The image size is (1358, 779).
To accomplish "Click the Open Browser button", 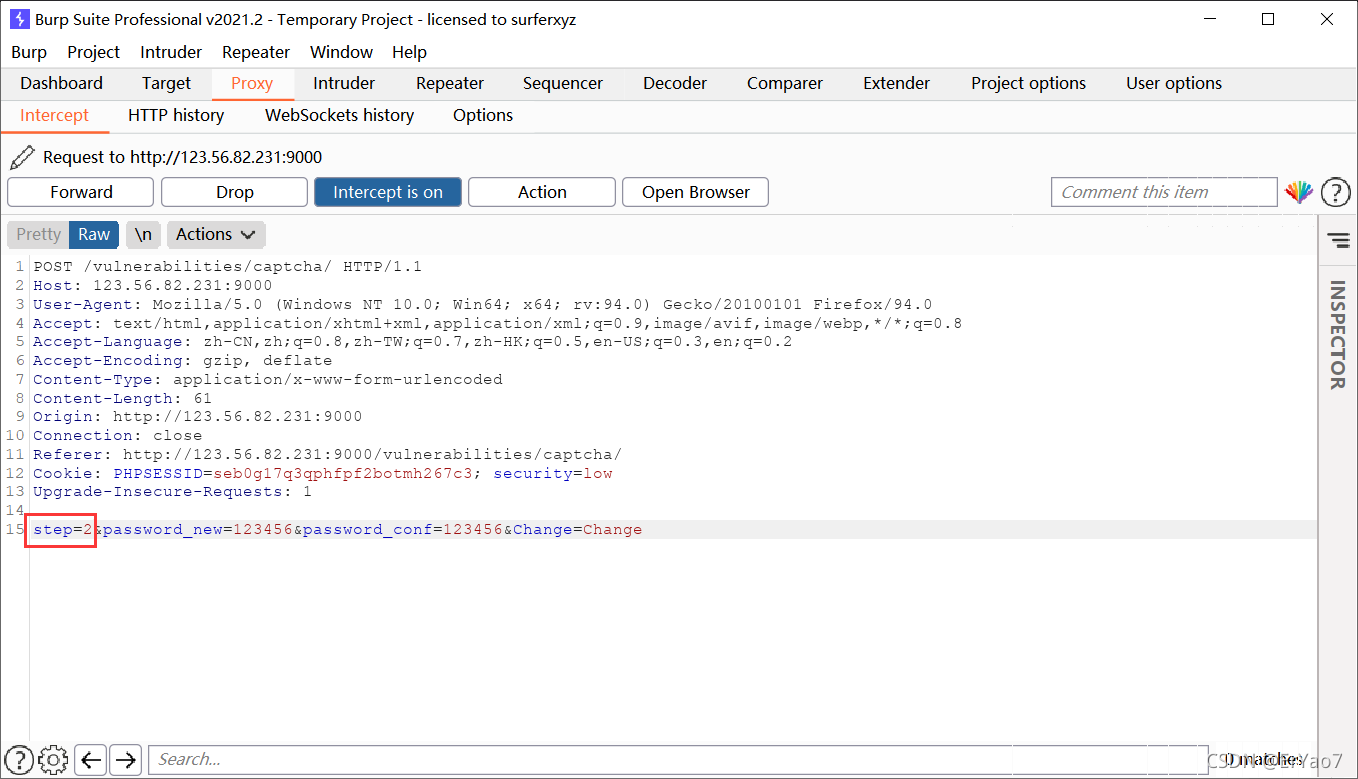I will [x=696, y=192].
